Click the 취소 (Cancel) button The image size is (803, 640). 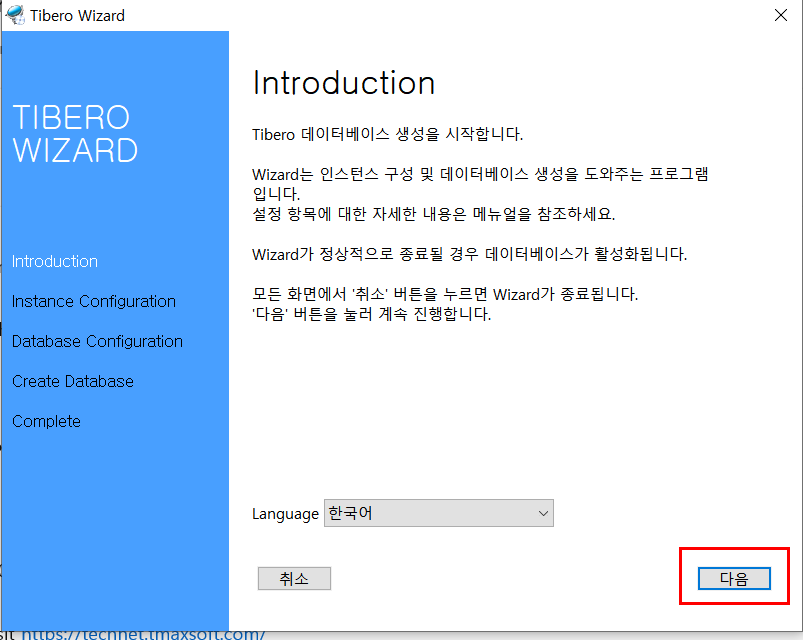pos(294,579)
